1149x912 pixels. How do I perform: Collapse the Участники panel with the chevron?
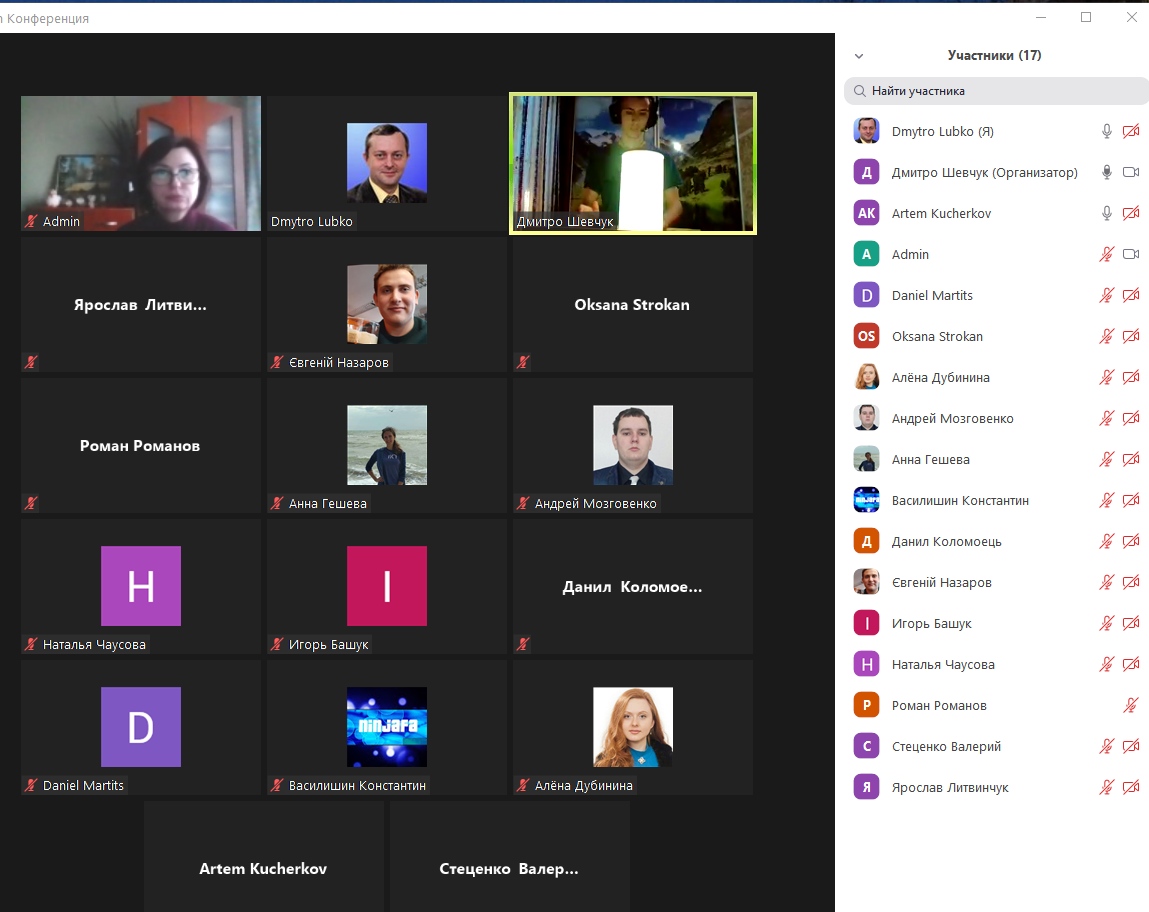click(859, 56)
